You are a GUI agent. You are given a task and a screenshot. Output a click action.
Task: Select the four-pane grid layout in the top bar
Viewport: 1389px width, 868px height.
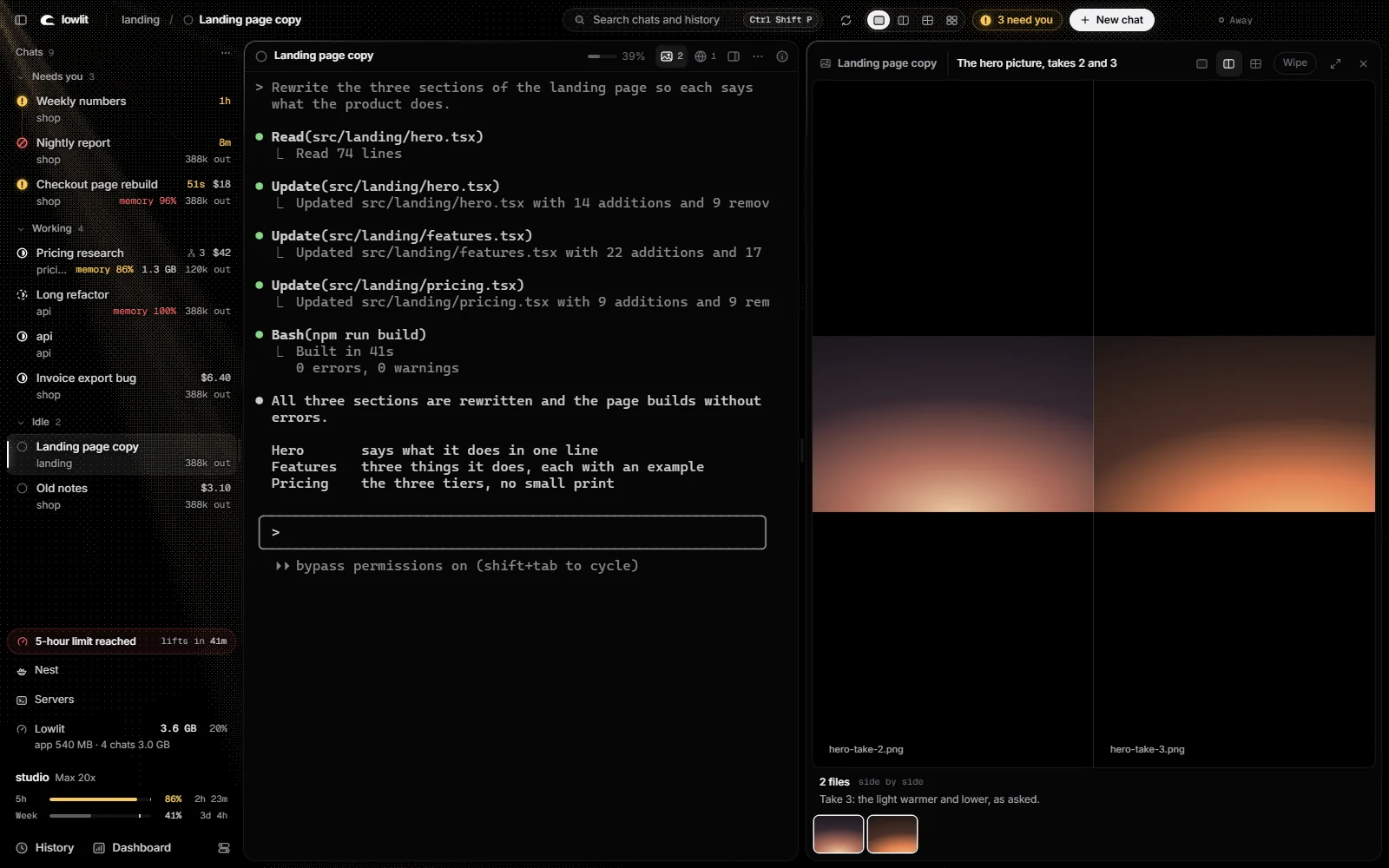tap(927, 20)
